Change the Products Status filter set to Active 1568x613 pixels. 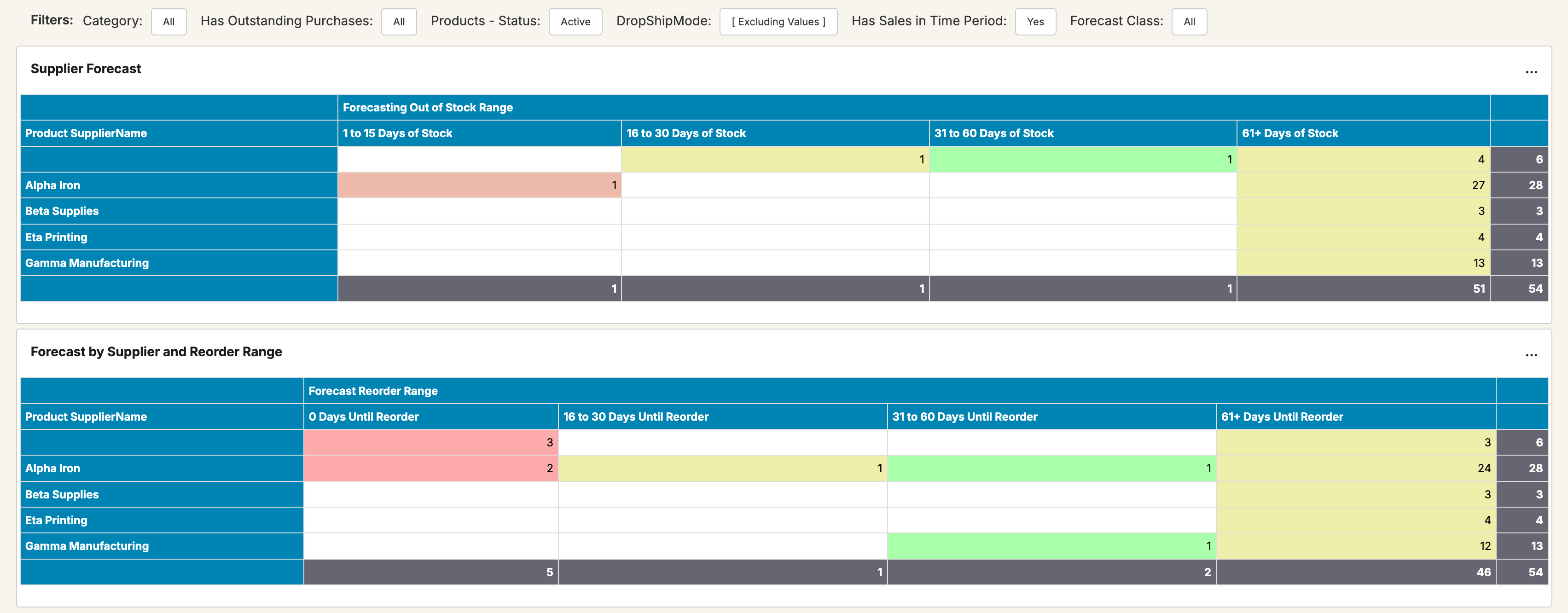pos(575,22)
